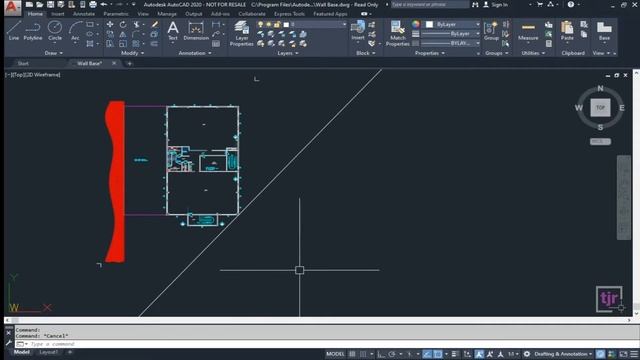Close the Wall Base drawing tab
Image resolution: width=640 pixels, height=360 pixels.
pyautogui.click(x=114, y=63)
